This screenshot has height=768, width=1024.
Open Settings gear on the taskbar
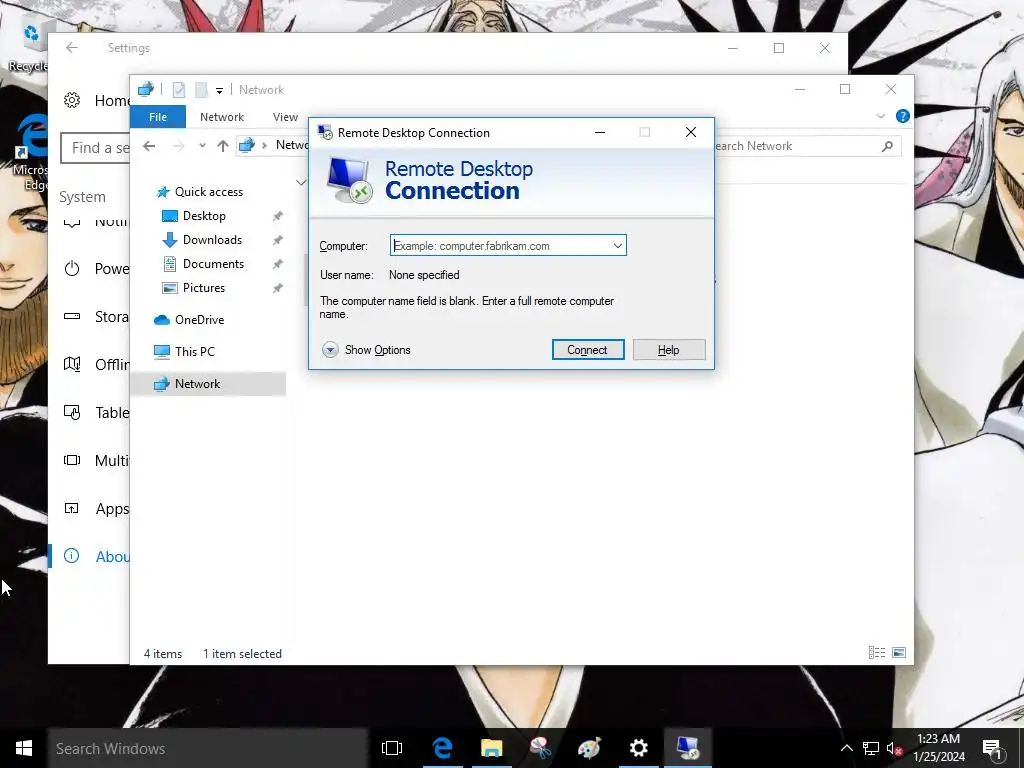tap(638, 748)
